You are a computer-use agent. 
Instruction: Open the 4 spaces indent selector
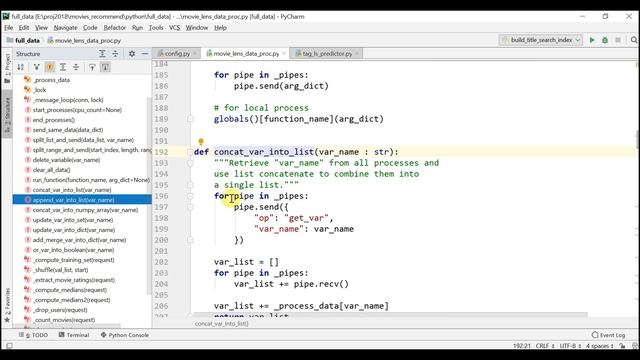tap(600, 346)
